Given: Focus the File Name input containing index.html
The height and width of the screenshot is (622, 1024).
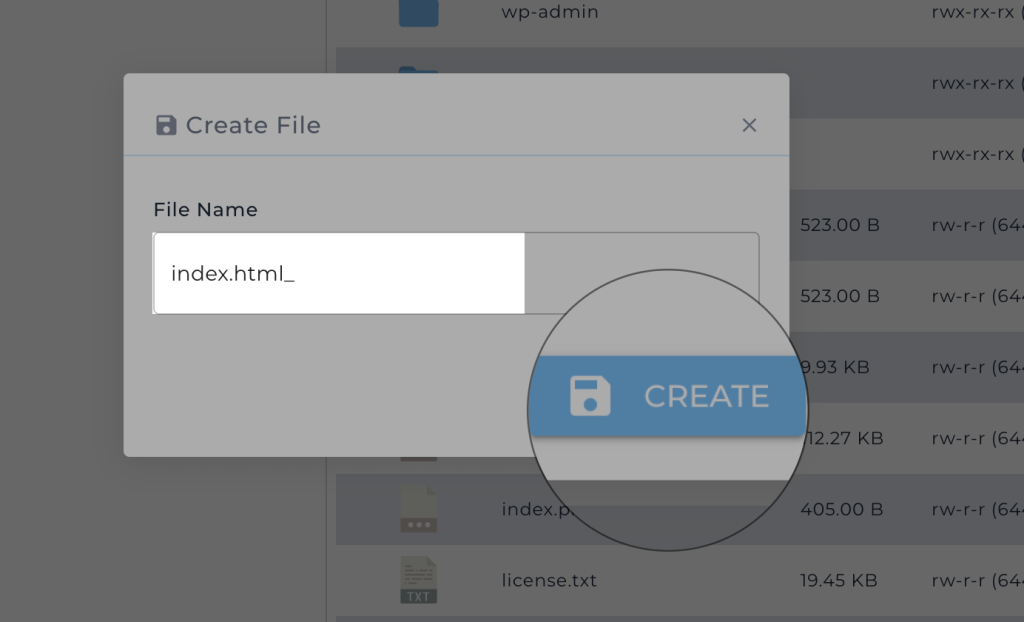Looking at the screenshot, I should pos(340,273).
